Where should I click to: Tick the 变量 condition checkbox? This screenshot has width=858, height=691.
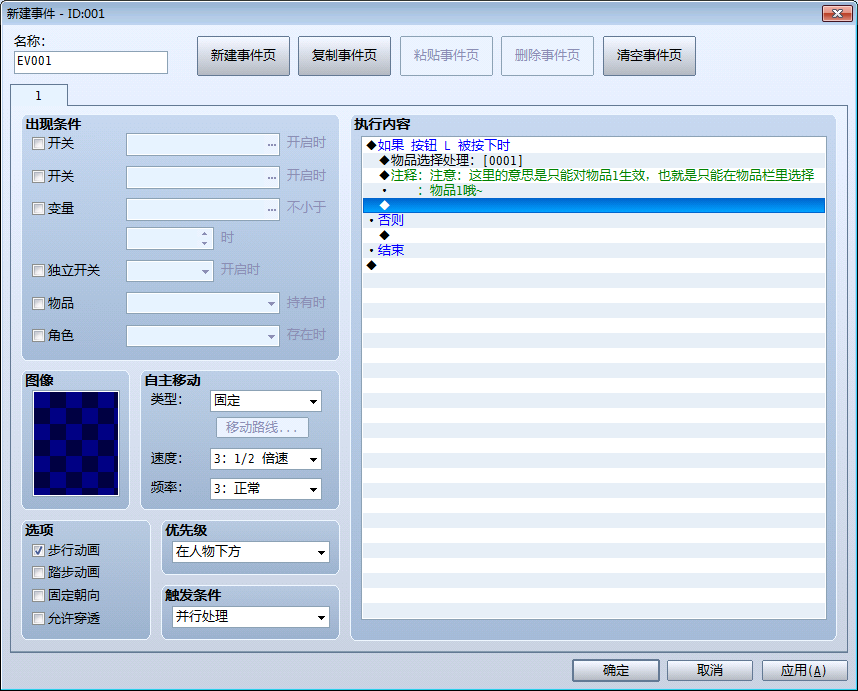38,208
